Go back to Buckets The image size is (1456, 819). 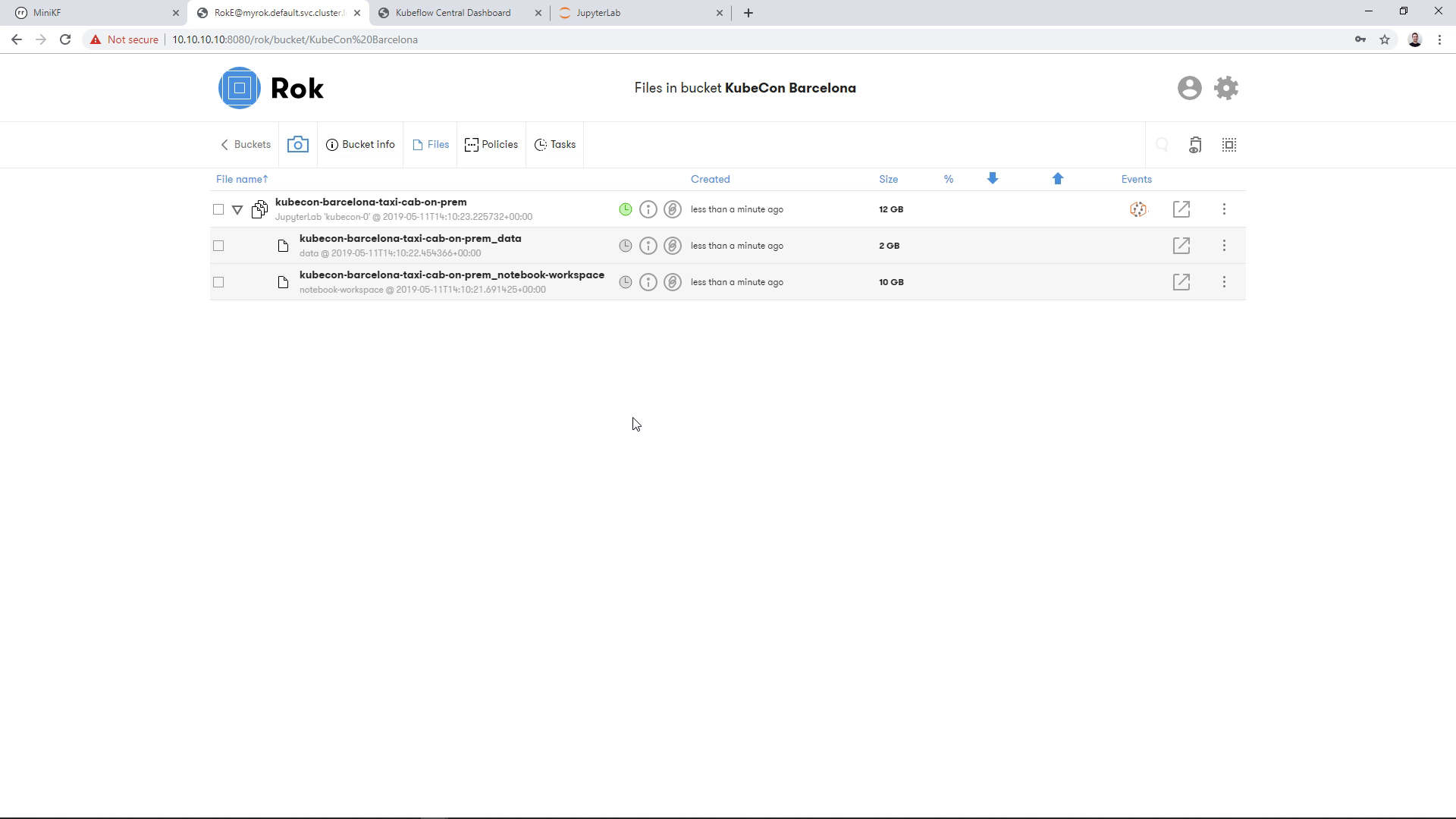click(245, 145)
